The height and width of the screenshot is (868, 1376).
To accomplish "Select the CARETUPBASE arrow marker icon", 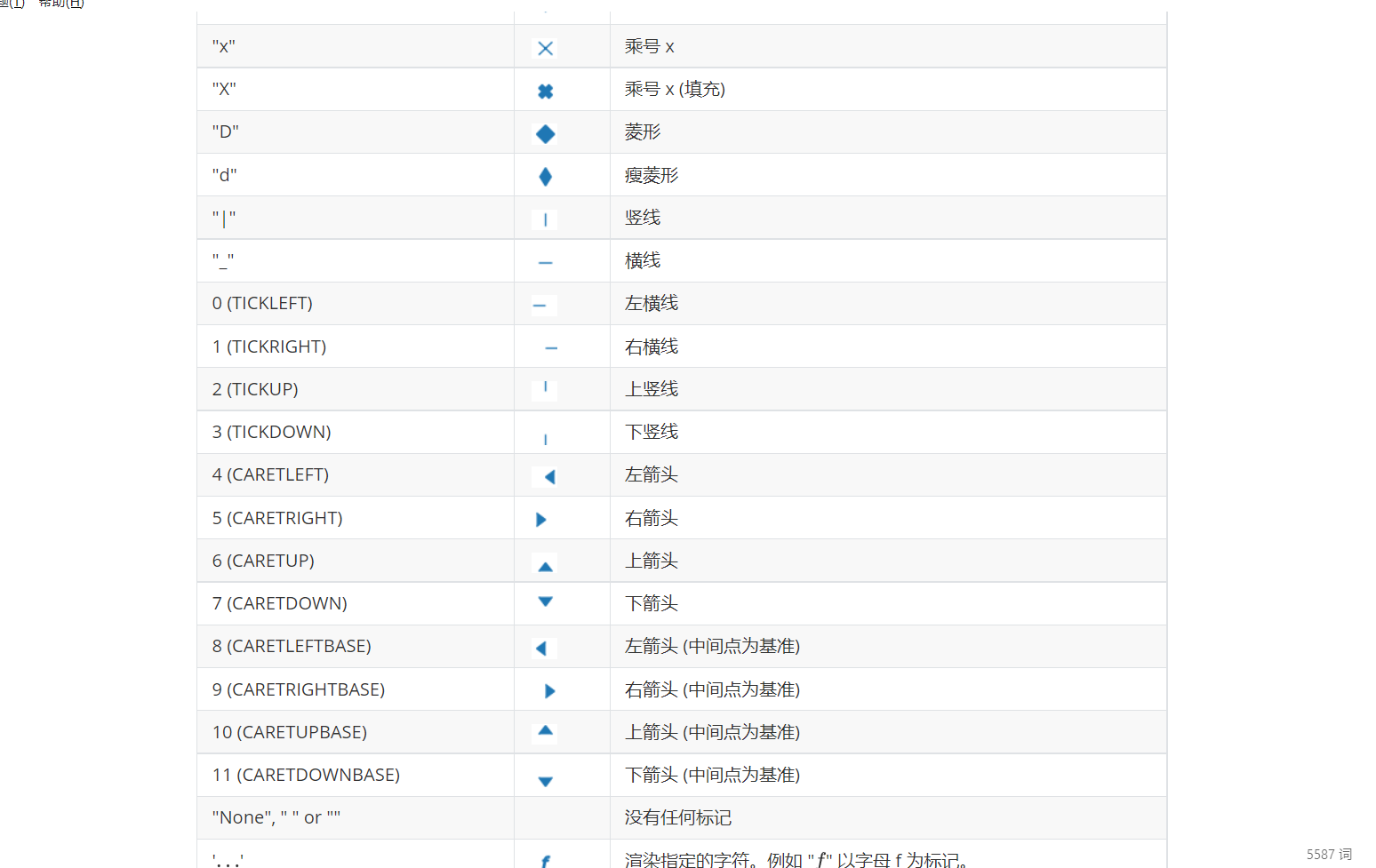I will tap(545, 730).
